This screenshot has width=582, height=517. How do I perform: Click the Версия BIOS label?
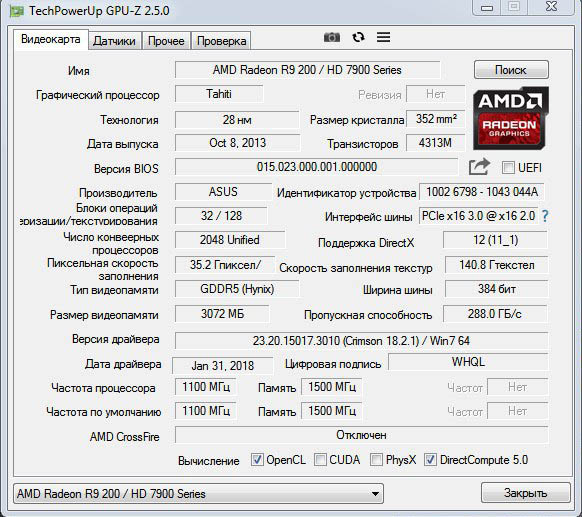[126, 169]
